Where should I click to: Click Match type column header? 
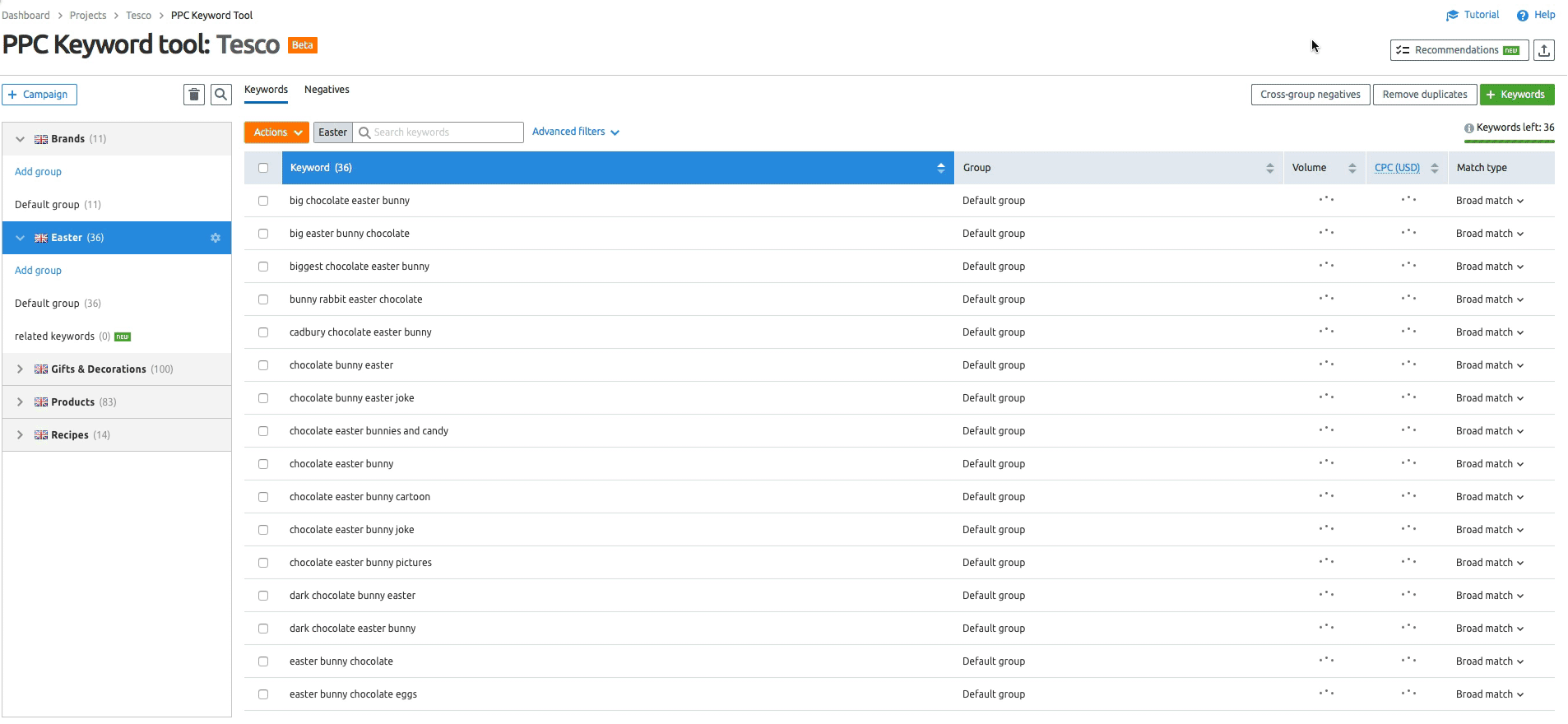[1482, 168]
